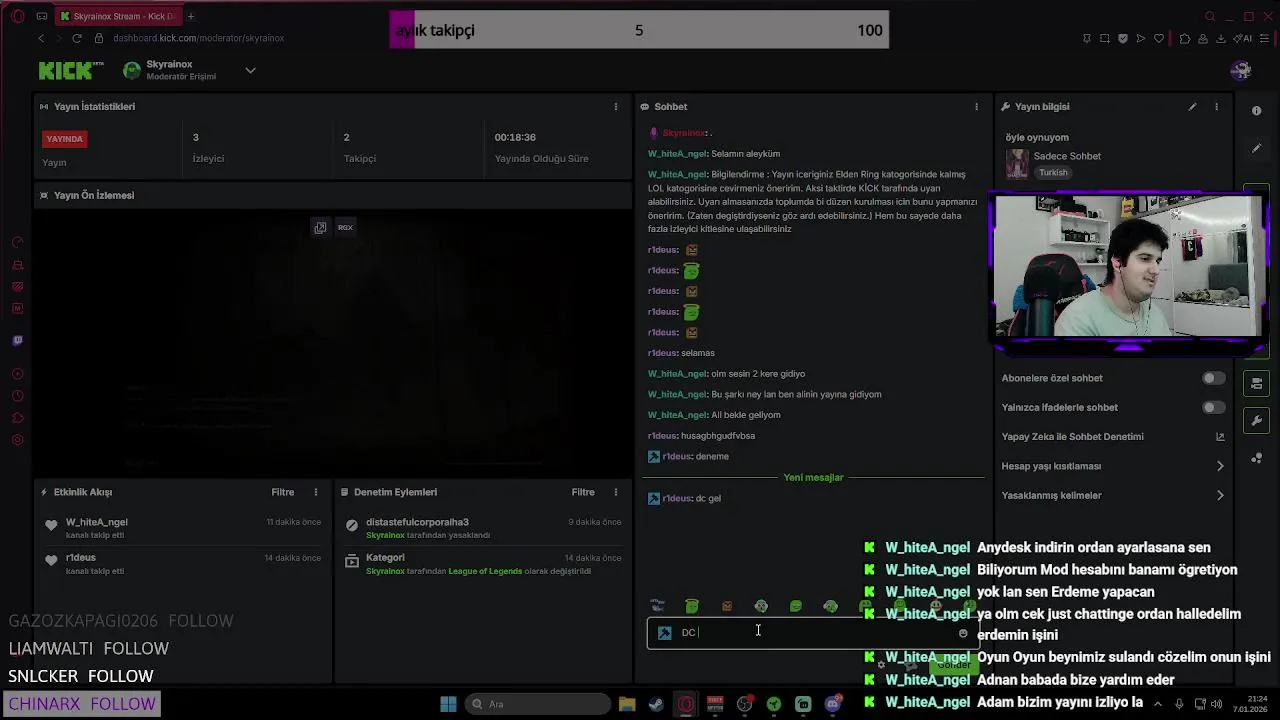This screenshot has width=1280, height=720.
Task: Click W_hiteA_ngel username in Etkinlik Akışı
Action: (x=97, y=522)
